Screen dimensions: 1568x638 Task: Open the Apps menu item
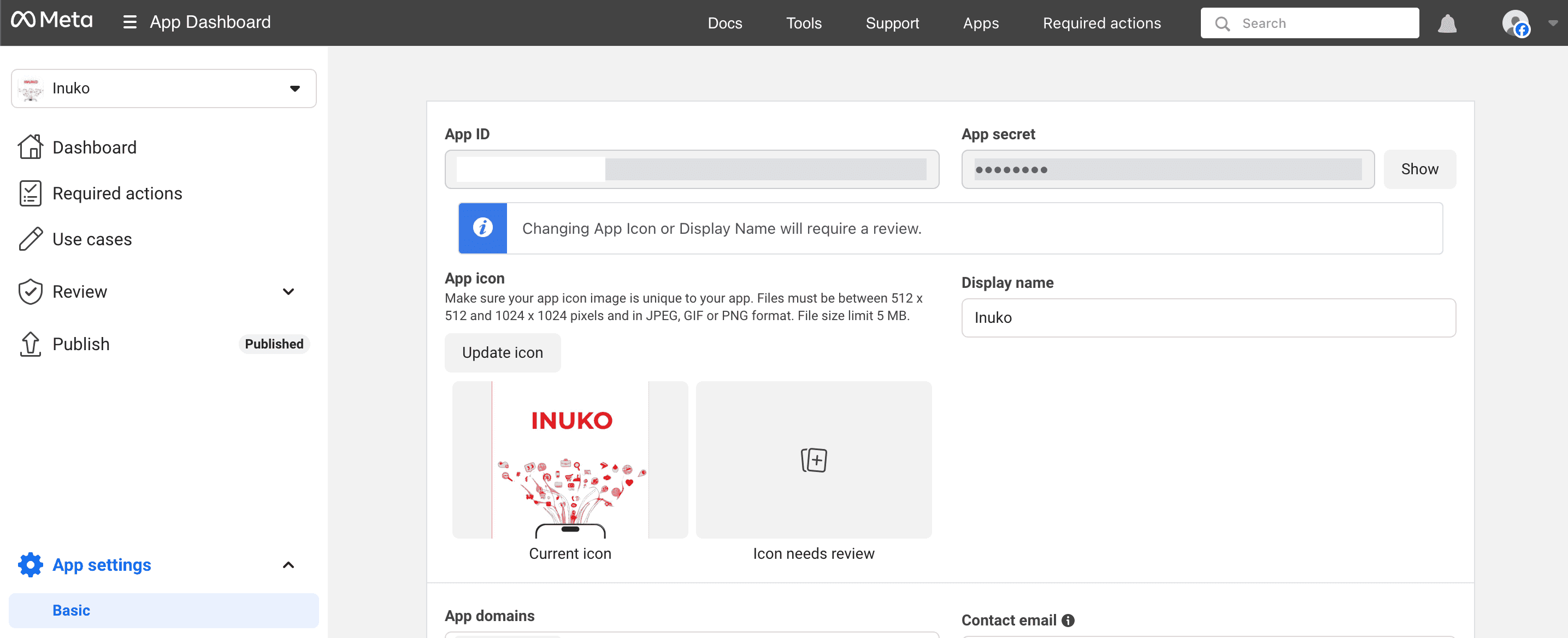981,23
